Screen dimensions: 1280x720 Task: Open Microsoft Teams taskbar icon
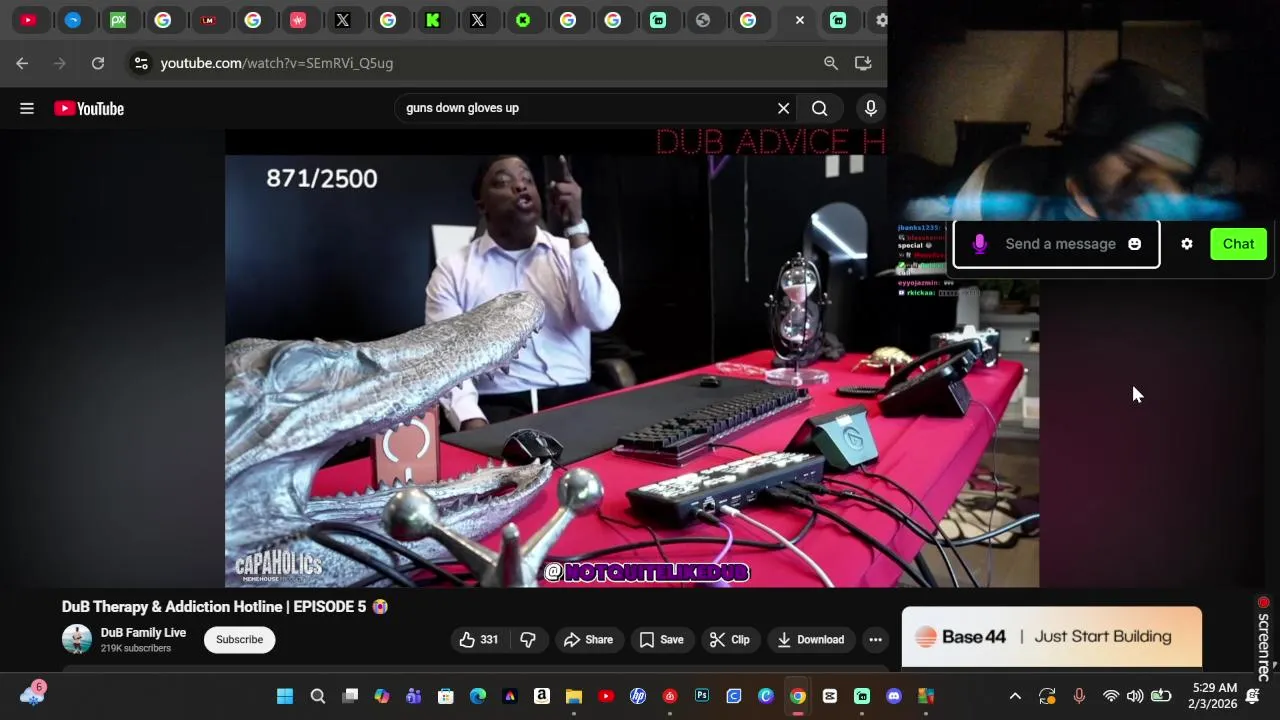pos(413,696)
